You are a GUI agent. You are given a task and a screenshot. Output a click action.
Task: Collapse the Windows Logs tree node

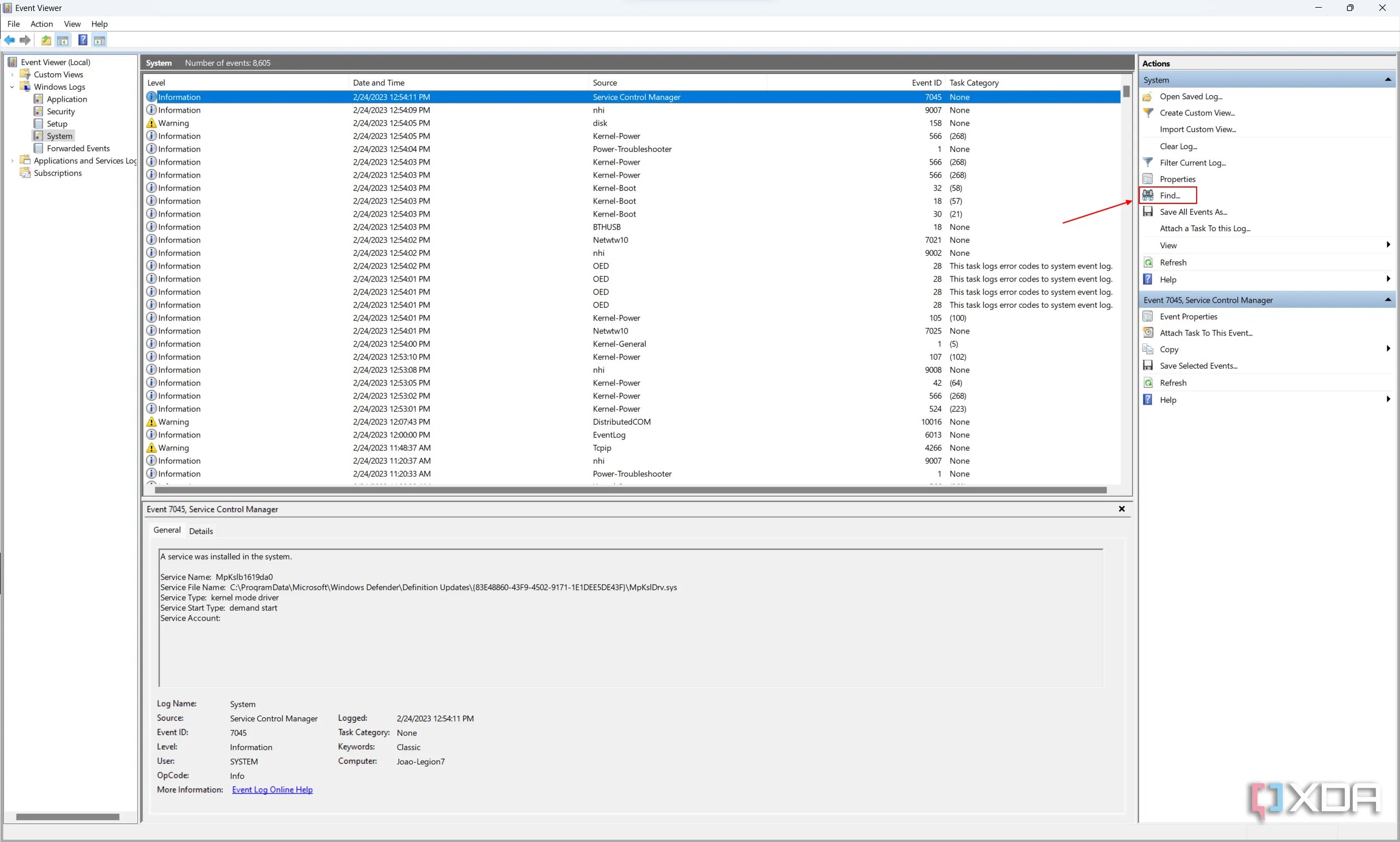pos(12,86)
